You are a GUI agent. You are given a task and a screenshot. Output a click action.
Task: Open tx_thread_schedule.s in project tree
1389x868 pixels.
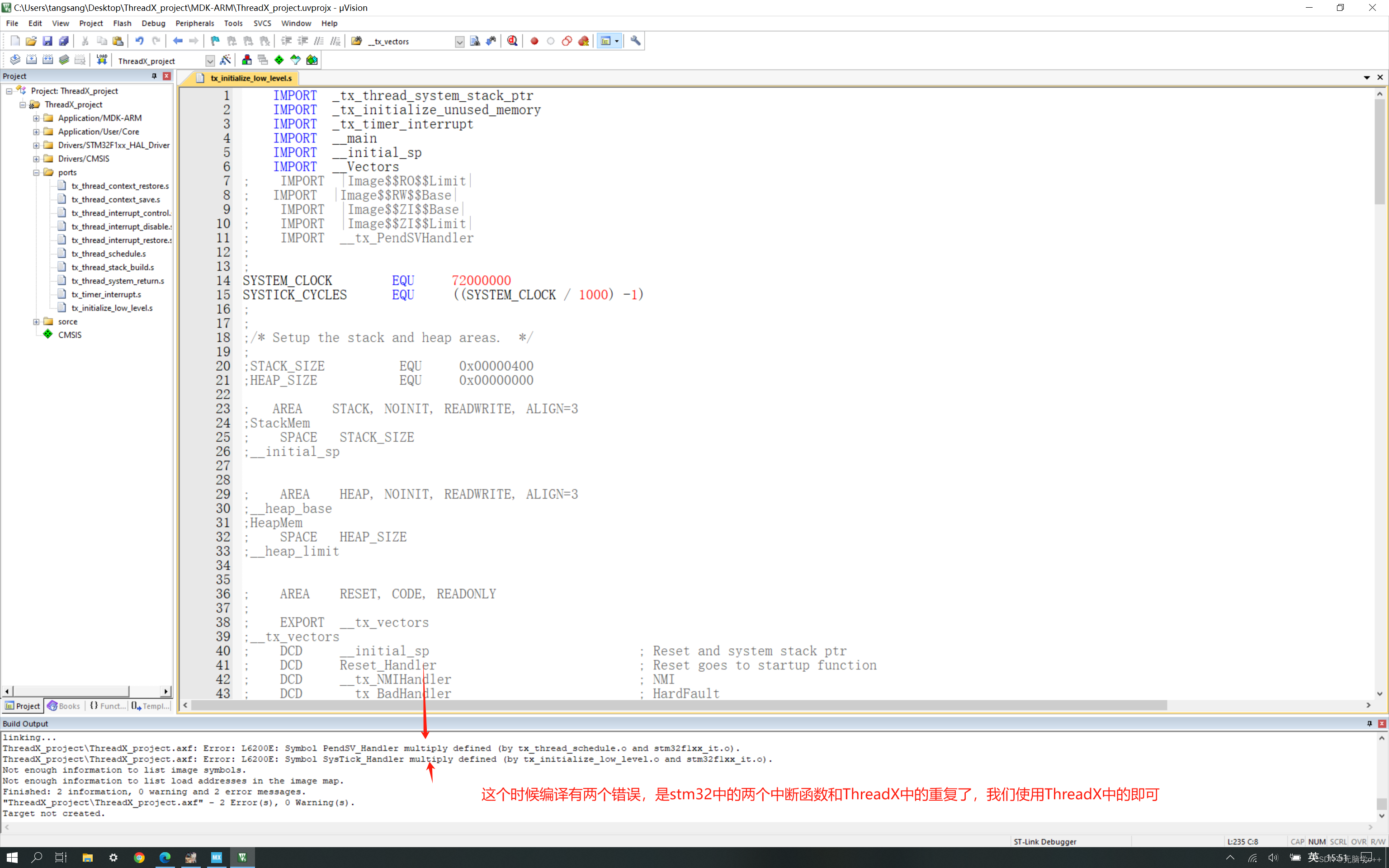pyautogui.click(x=109, y=254)
